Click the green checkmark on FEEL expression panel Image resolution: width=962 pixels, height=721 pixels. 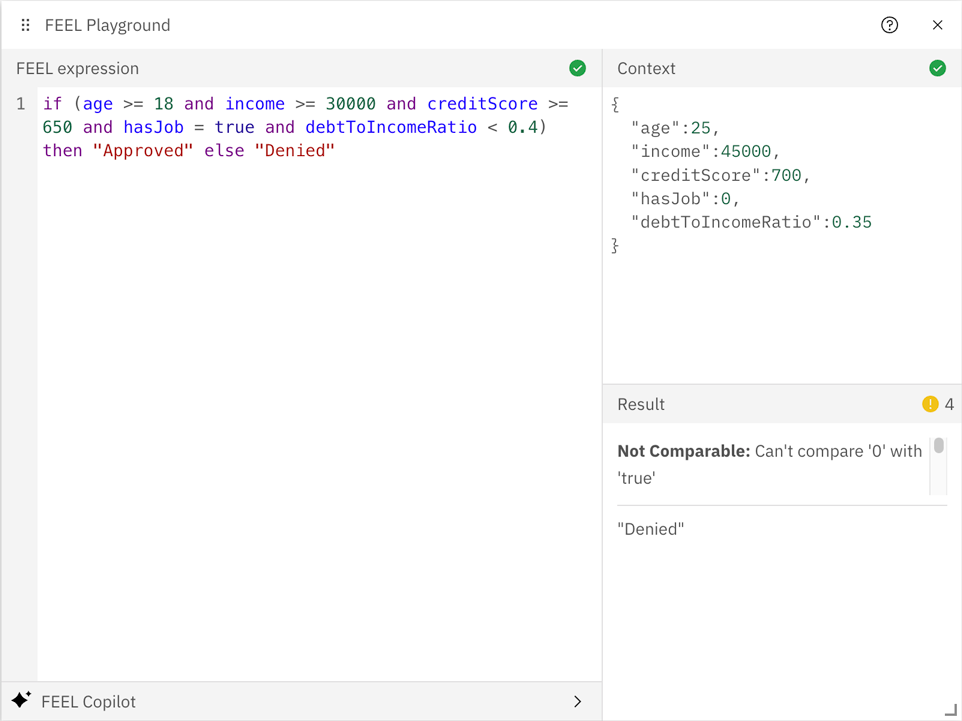(578, 68)
